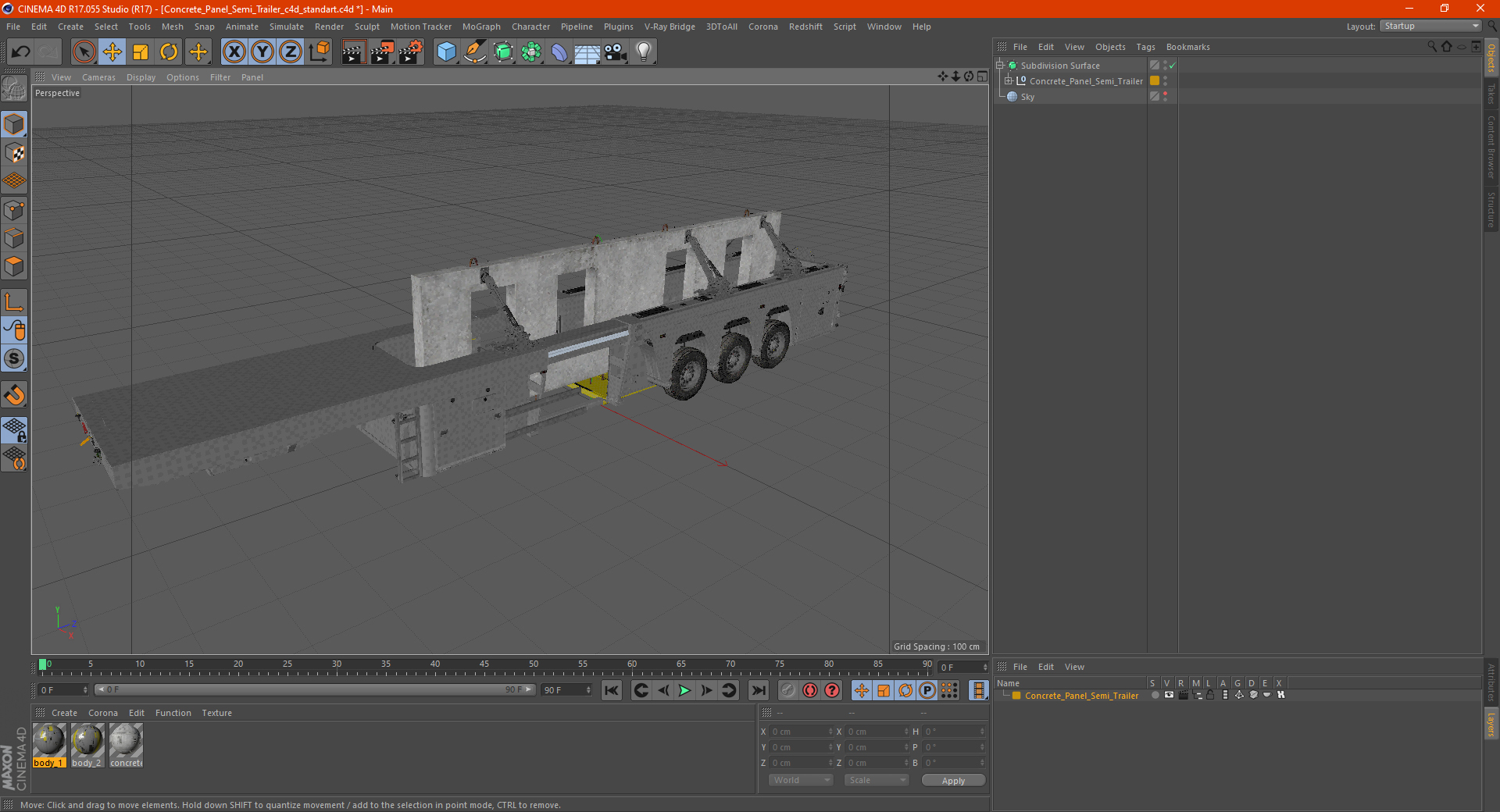Open the spline pen tool

pyautogui.click(x=475, y=52)
